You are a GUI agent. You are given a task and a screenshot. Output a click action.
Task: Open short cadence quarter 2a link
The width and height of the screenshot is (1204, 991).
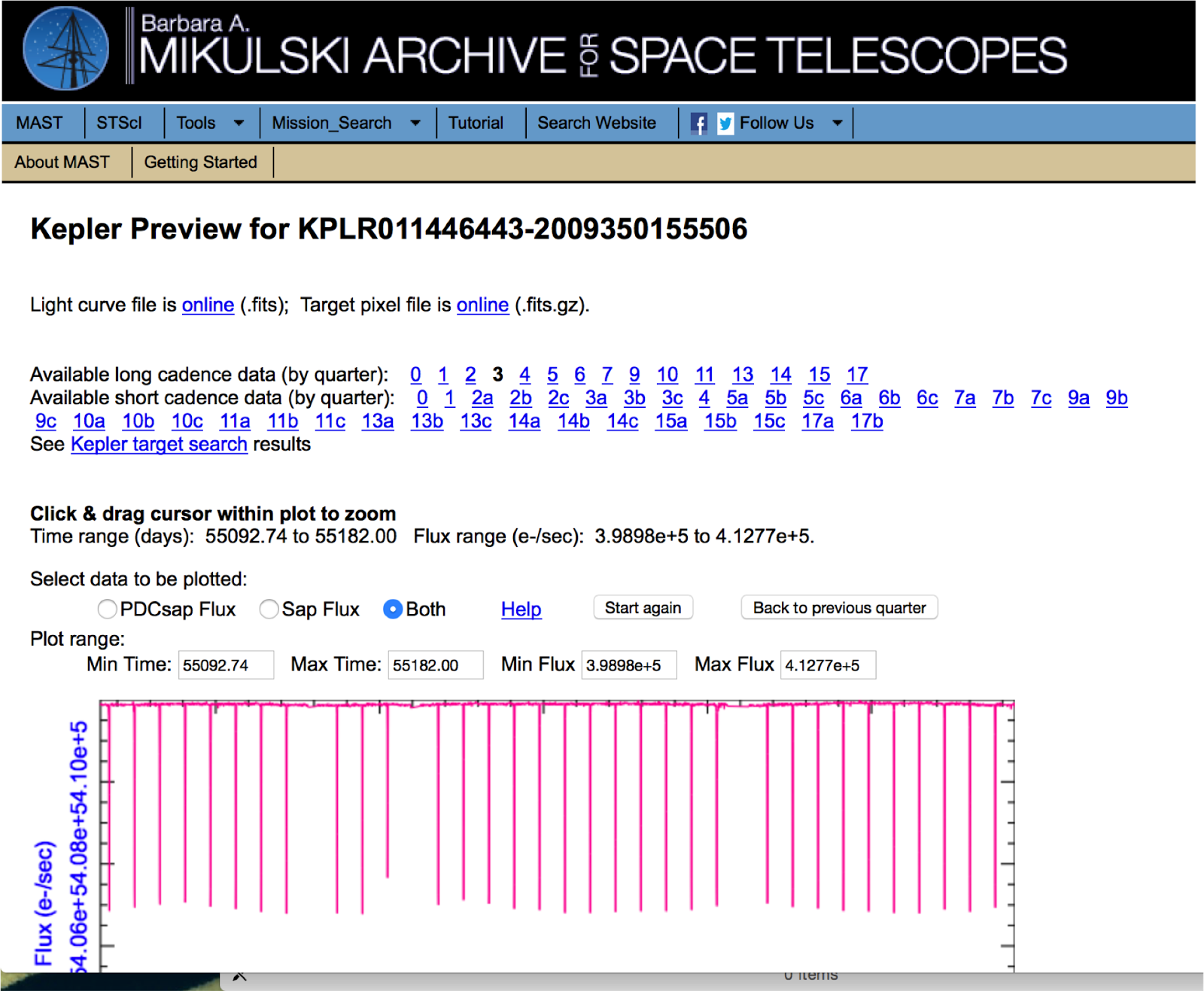[x=482, y=398]
